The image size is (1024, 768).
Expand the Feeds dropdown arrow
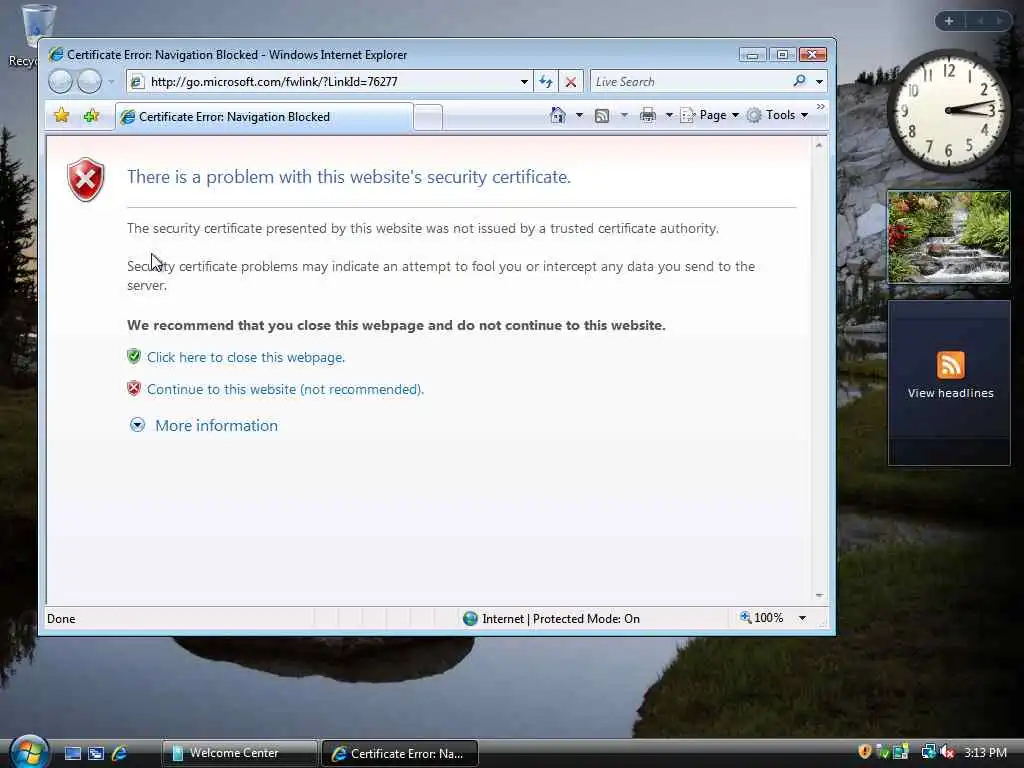click(x=624, y=115)
